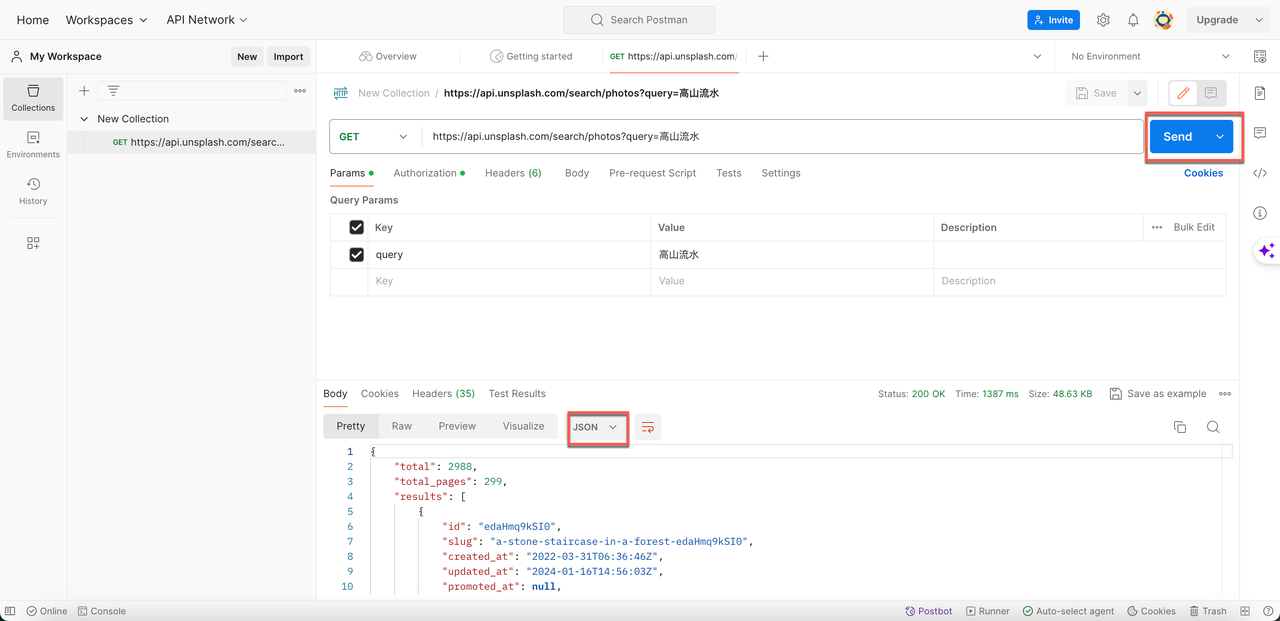Switch to the Headers (6) request tab
Viewport: 1280px width, 621px height.
[513, 173]
